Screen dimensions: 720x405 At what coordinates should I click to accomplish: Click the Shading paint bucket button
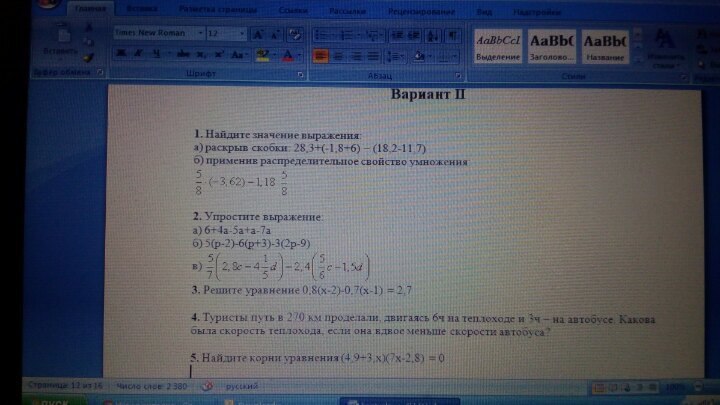(x=419, y=57)
